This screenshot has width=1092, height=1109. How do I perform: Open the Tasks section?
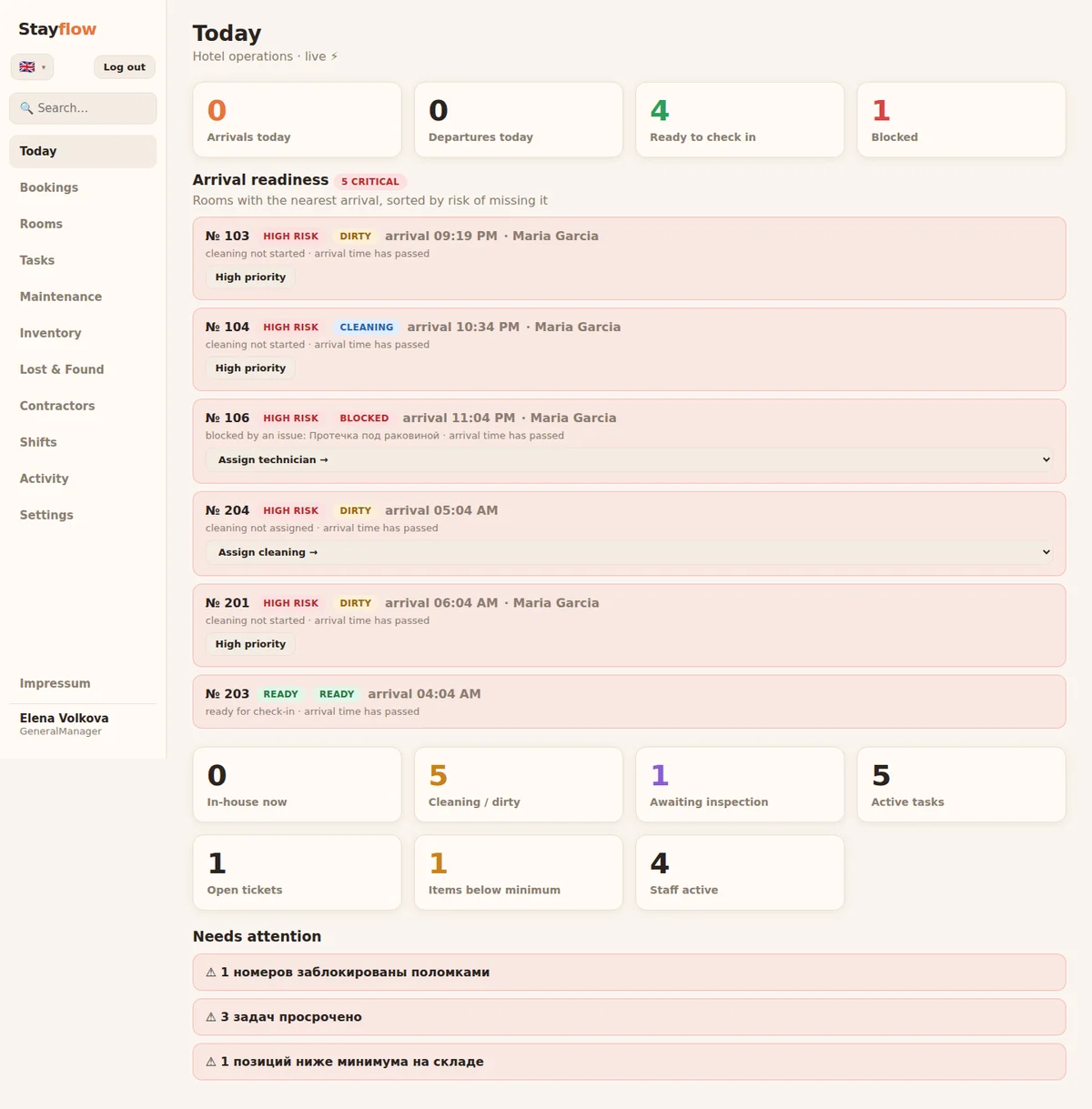(x=83, y=260)
